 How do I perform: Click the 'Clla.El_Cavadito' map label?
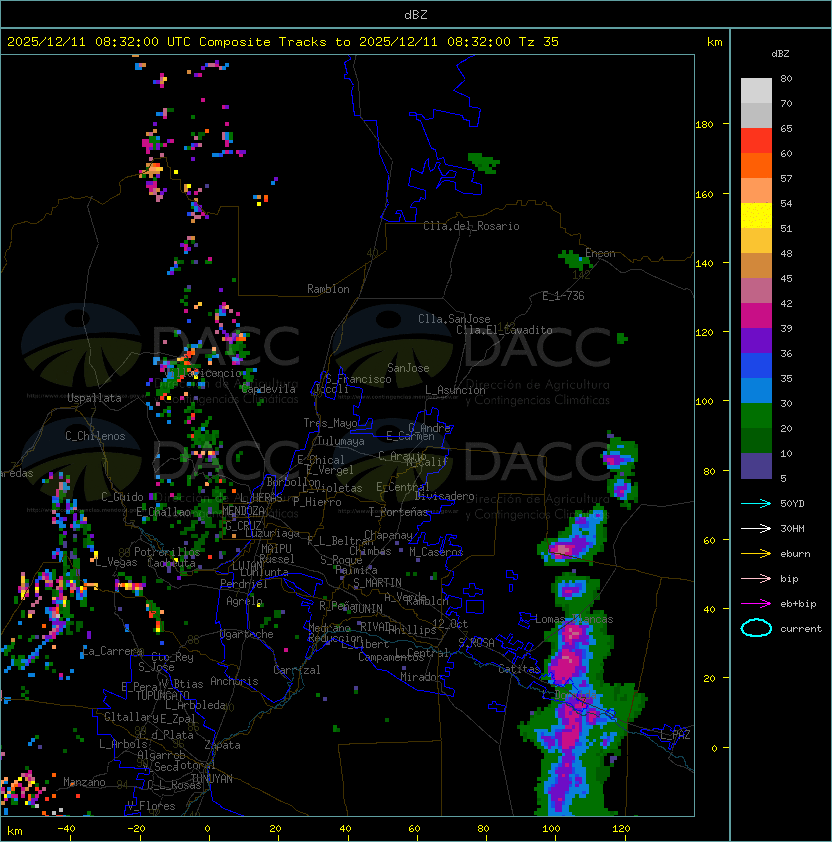click(x=504, y=330)
